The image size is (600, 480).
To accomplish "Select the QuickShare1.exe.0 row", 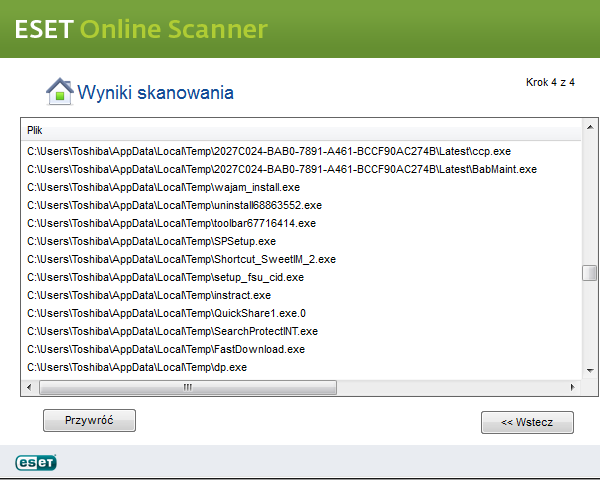I will [x=302, y=313].
